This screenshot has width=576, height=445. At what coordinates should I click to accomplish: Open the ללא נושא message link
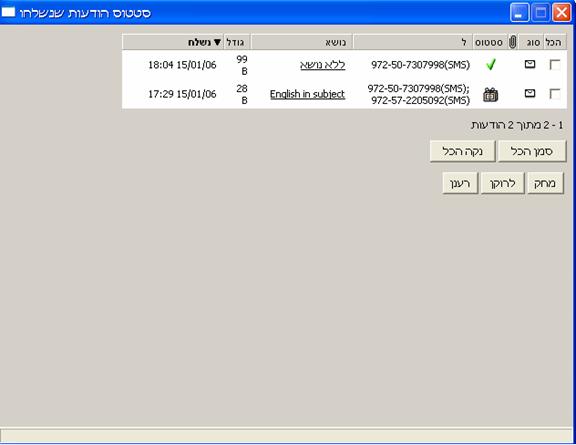click(x=323, y=65)
